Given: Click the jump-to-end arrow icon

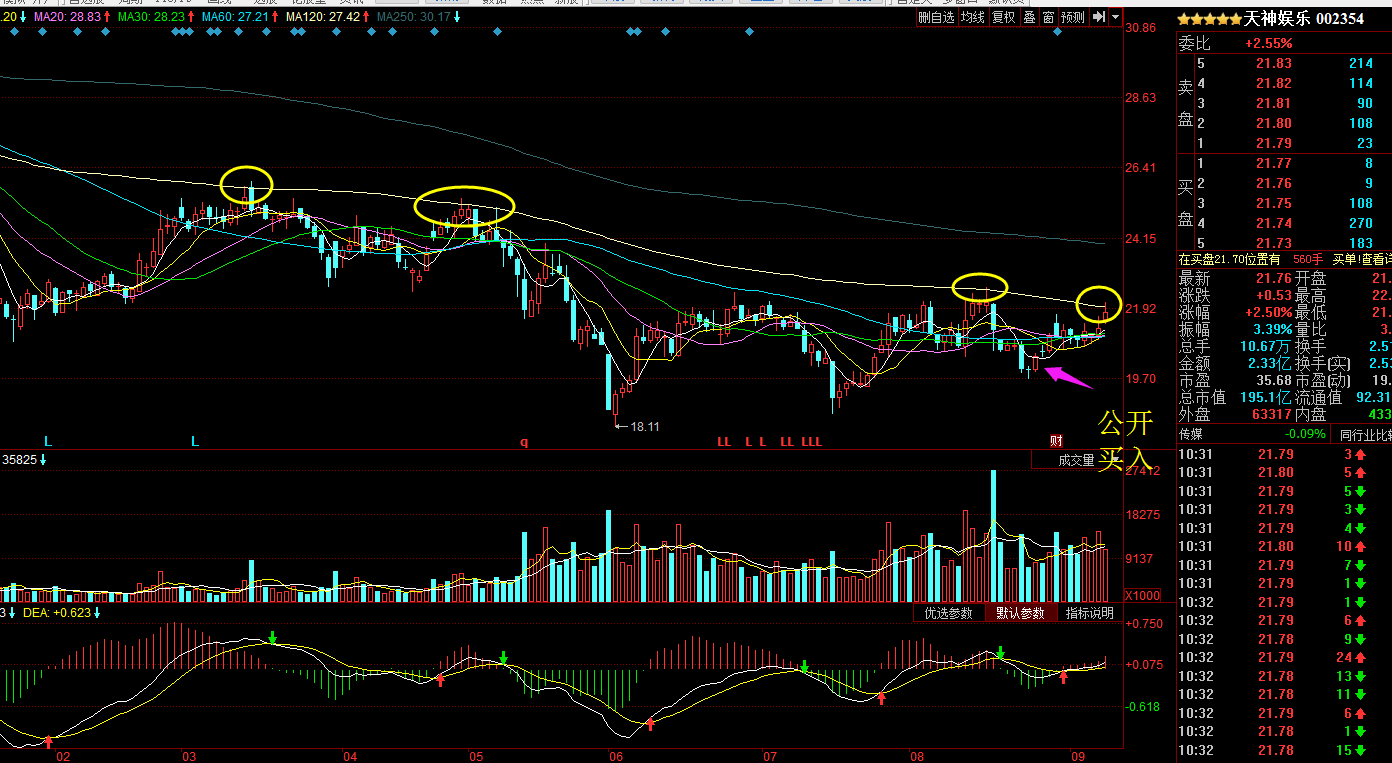Looking at the screenshot, I should 1099,17.
